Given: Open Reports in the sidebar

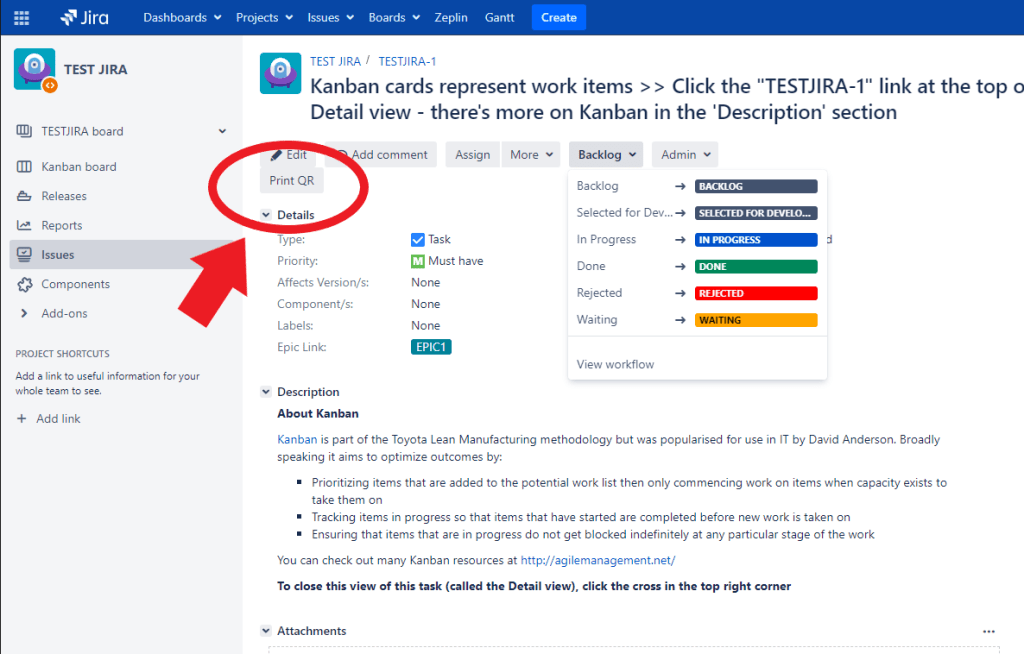Looking at the screenshot, I should tap(61, 225).
